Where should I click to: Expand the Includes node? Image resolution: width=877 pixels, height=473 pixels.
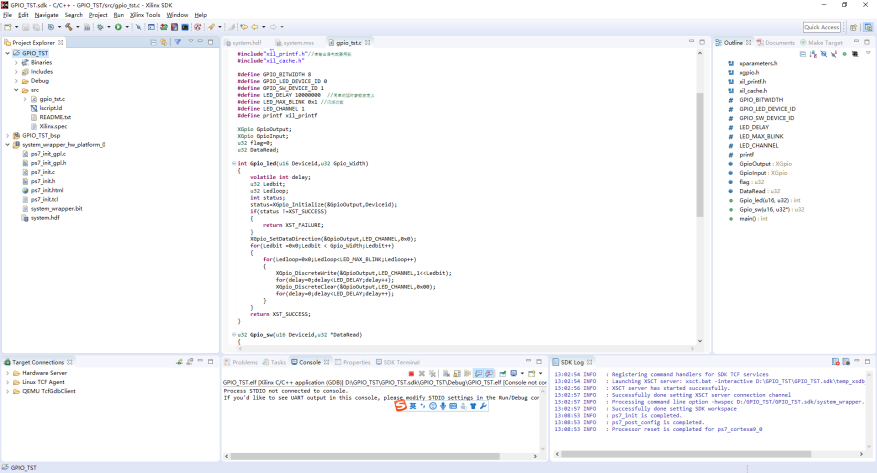(16, 72)
